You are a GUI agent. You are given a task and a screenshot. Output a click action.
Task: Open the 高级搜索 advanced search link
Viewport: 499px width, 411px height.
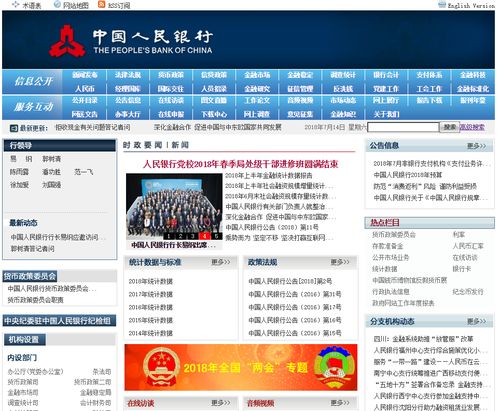pyautogui.click(x=472, y=127)
